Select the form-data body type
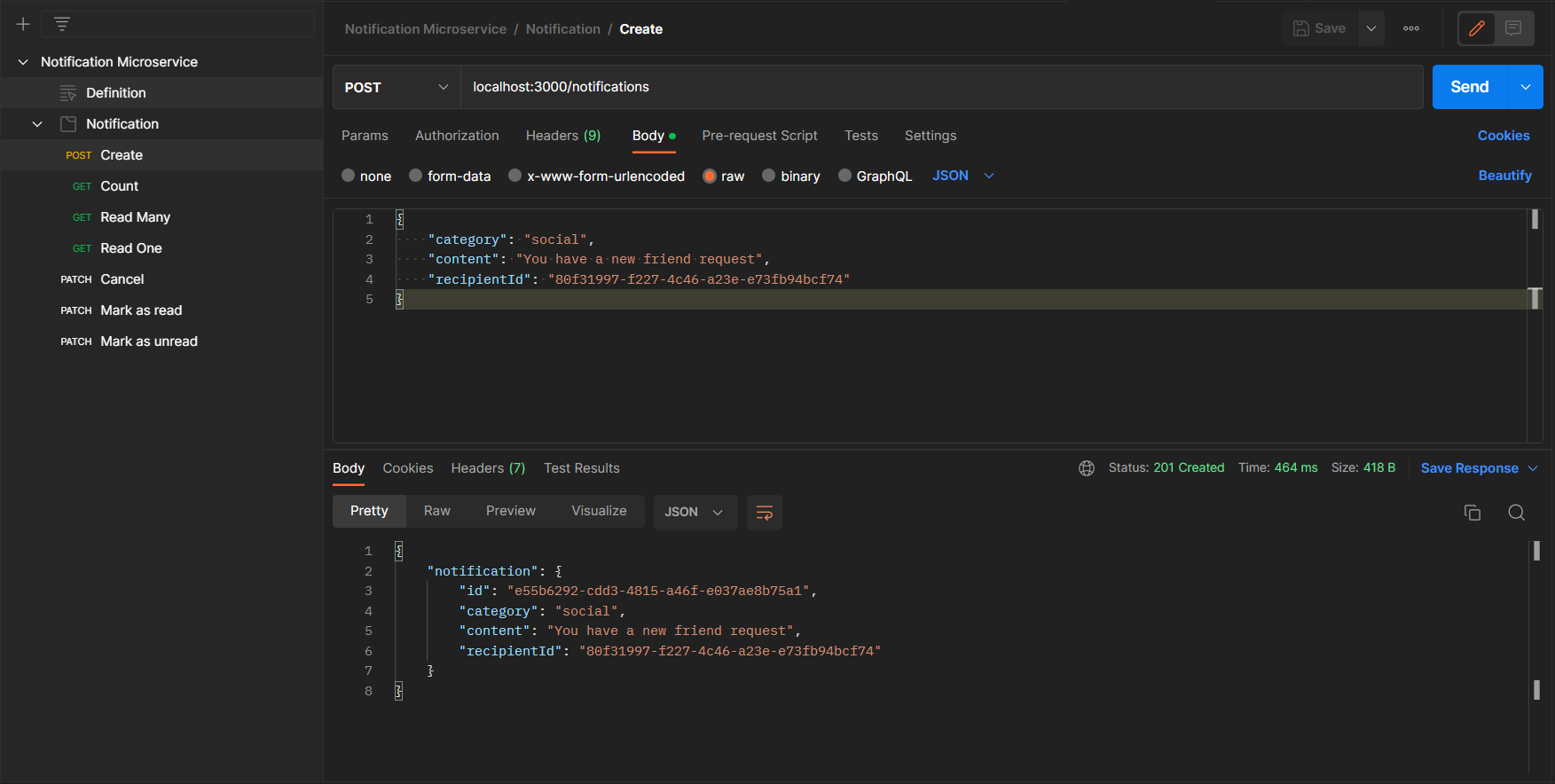 point(416,176)
